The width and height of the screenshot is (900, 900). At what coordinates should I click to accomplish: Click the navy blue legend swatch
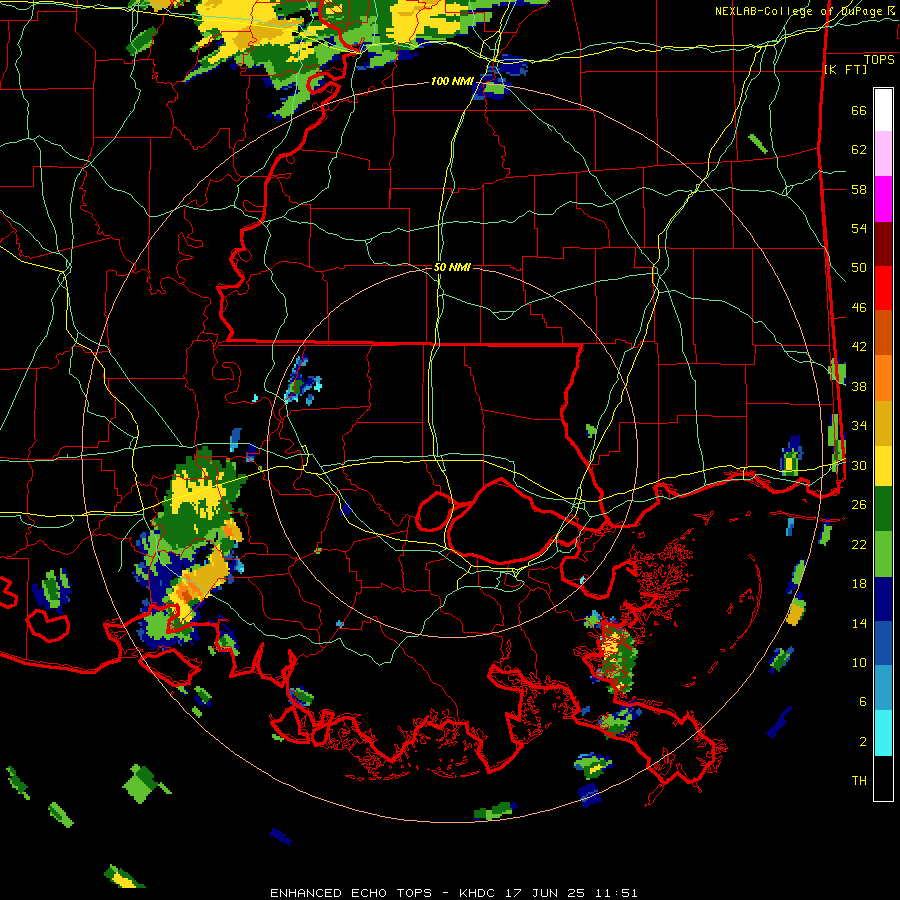click(883, 599)
